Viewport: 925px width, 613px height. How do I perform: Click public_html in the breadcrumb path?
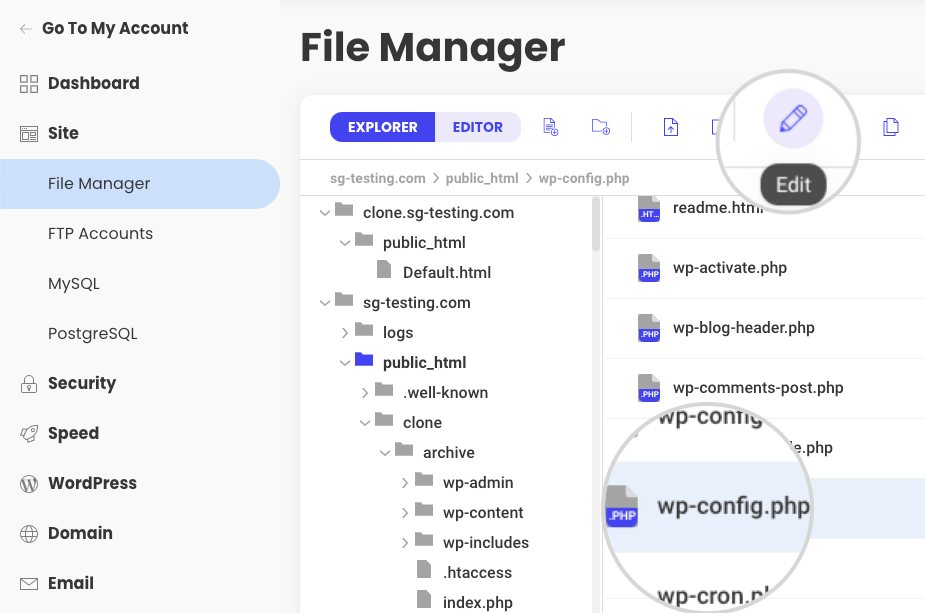click(x=483, y=178)
